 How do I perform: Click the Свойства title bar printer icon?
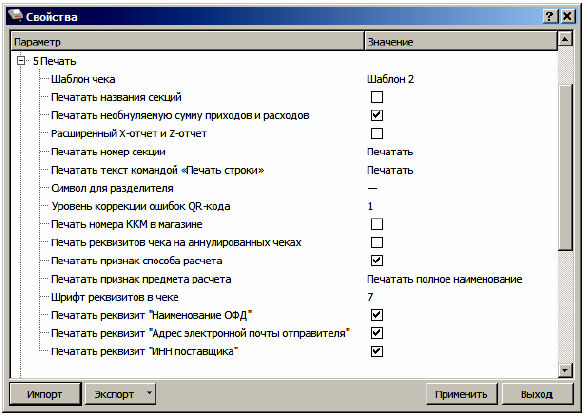(x=15, y=16)
